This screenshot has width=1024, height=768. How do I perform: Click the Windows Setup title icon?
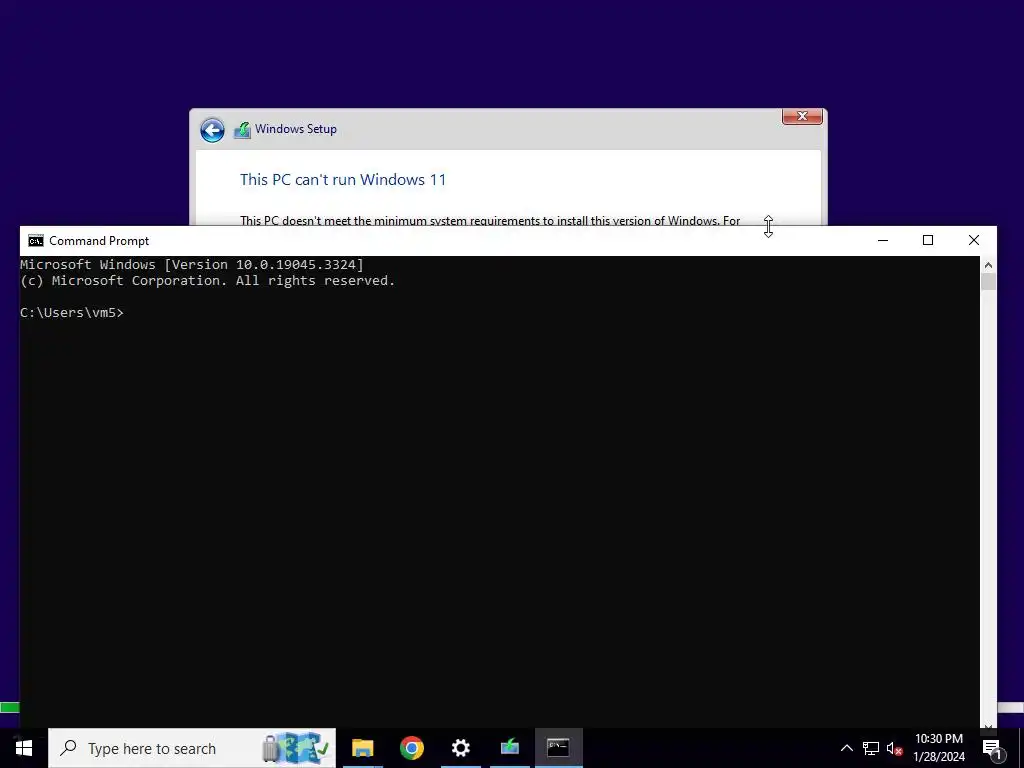pyautogui.click(x=242, y=130)
